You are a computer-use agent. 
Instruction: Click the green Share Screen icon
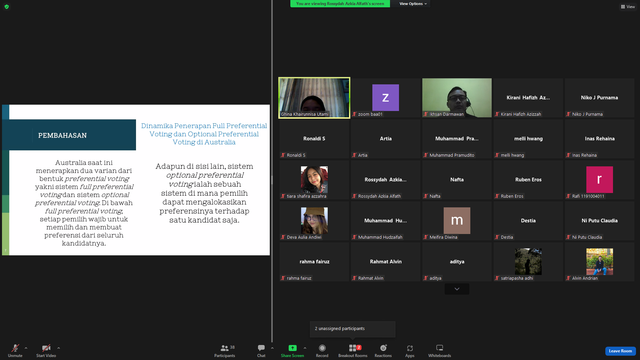tap(292, 348)
